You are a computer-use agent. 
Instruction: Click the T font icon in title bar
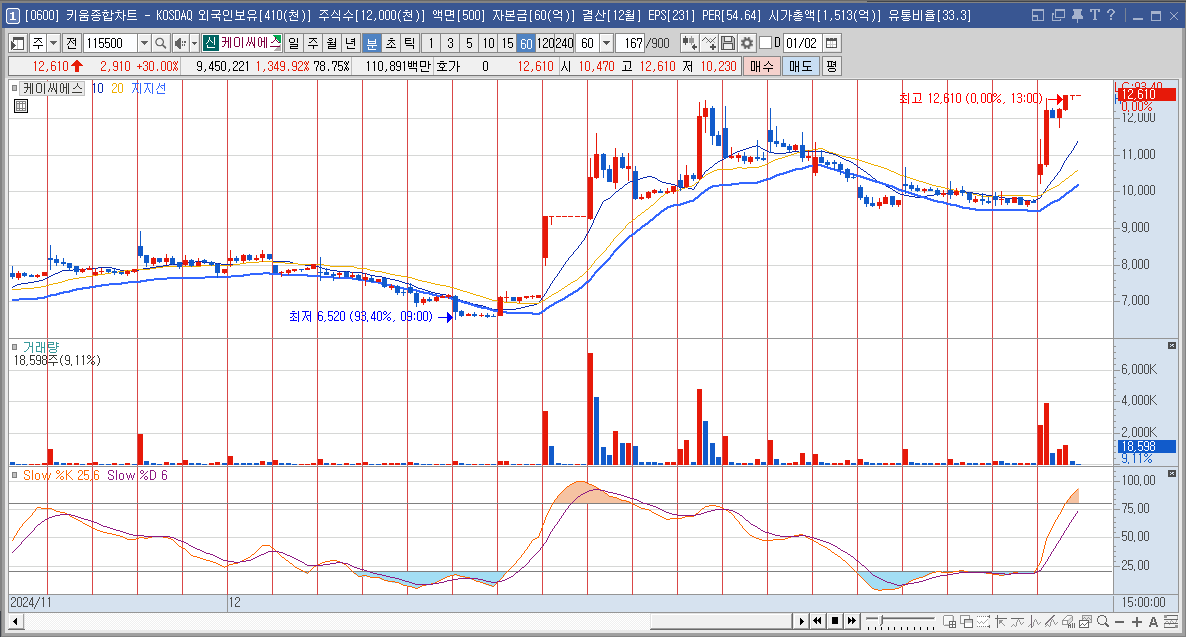[1094, 15]
